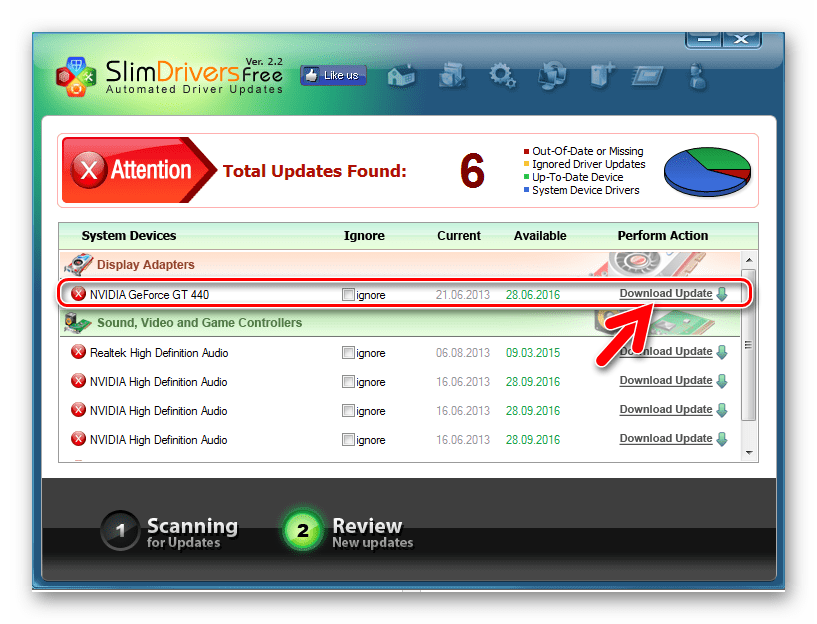Click the toolbar icon with plus sign
This screenshot has height=624, width=817.
pyautogui.click(x=601, y=75)
